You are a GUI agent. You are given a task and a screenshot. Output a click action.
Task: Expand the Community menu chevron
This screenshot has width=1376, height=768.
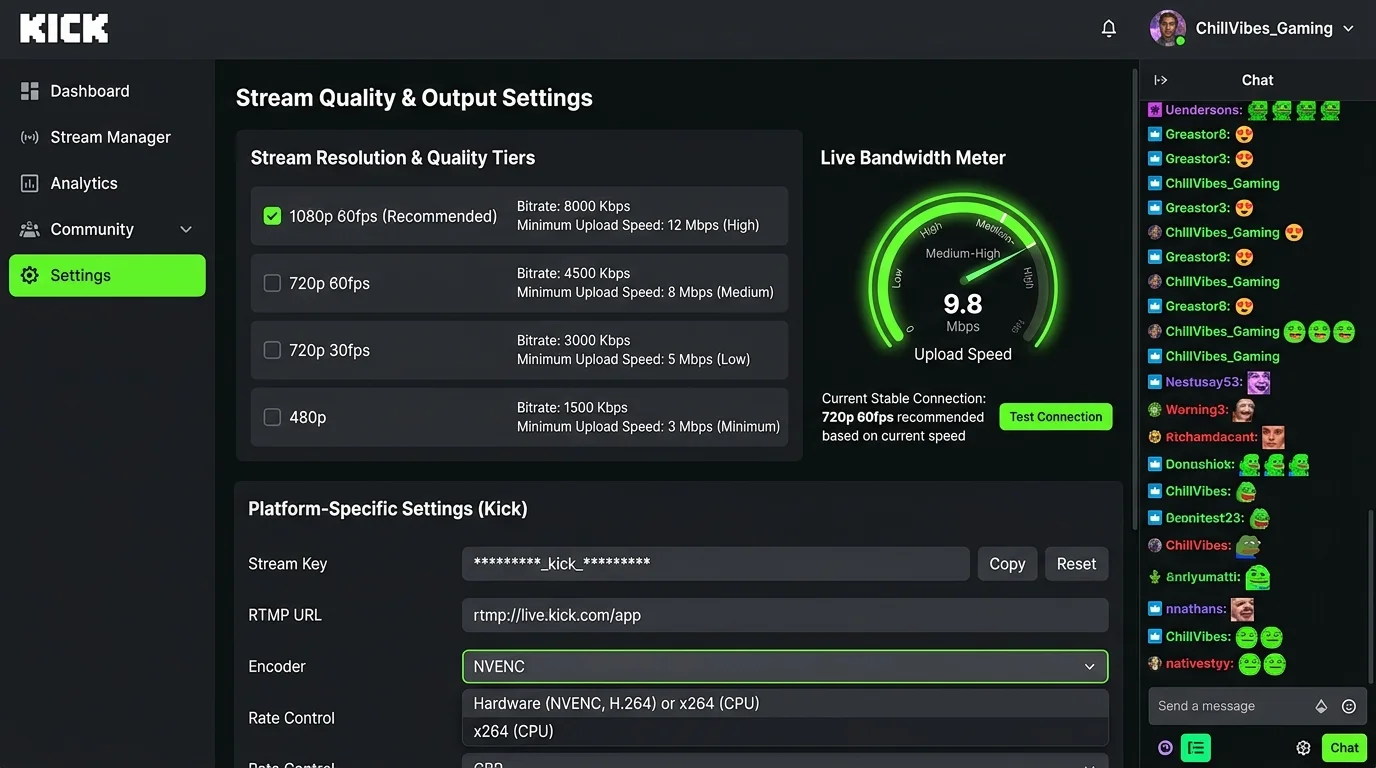[186, 230]
